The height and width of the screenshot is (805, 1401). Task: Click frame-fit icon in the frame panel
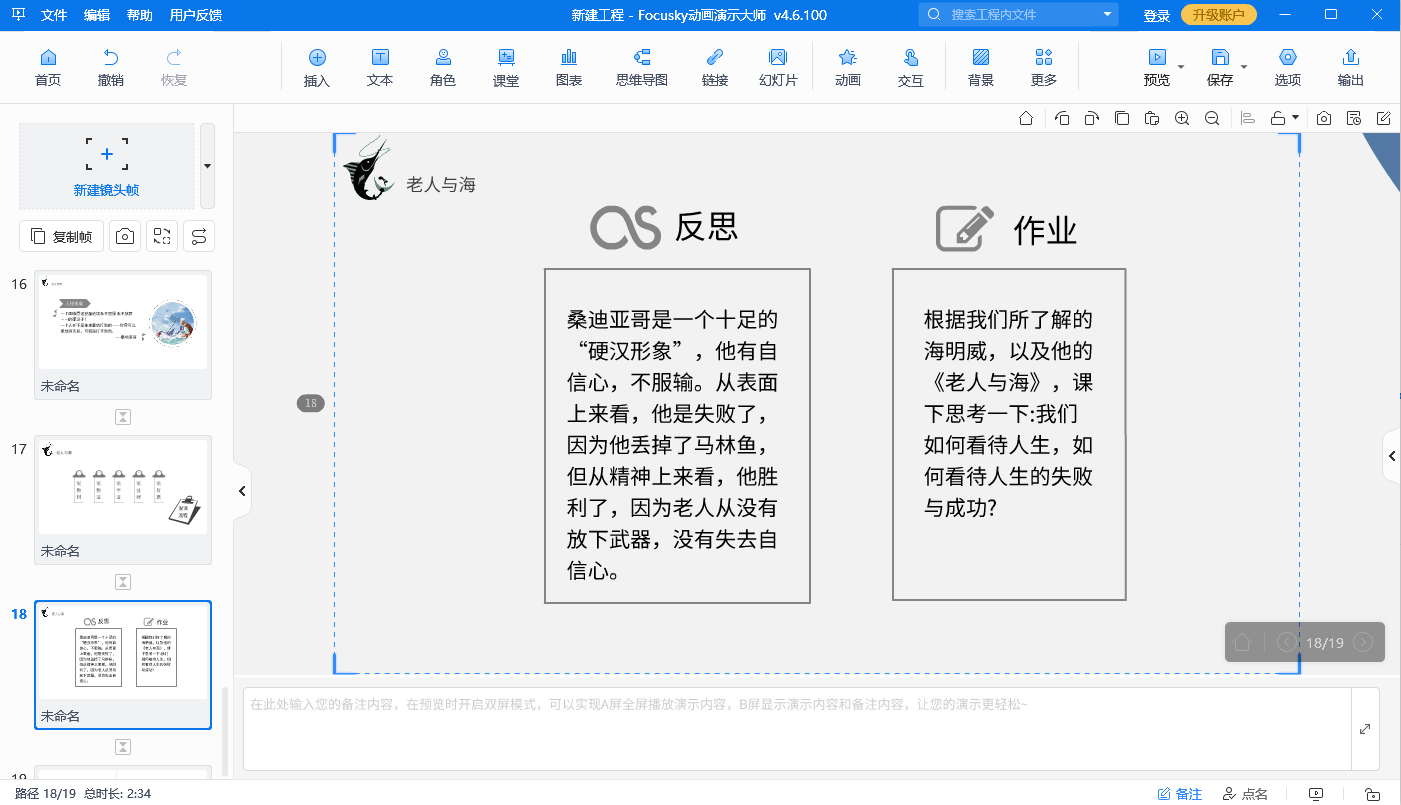coord(162,236)
